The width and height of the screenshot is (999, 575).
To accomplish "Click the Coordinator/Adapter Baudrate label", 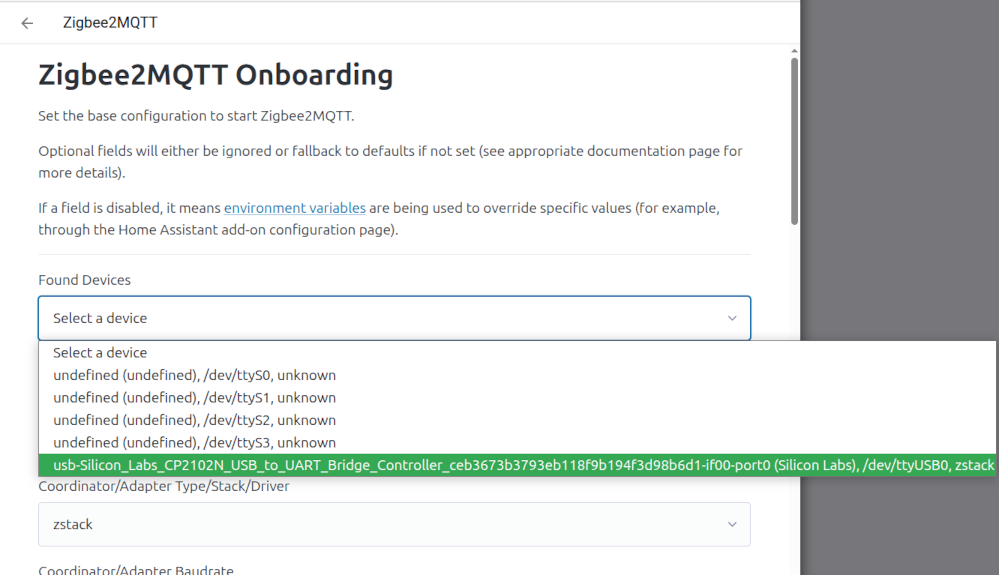I will [x=136, y=570].
